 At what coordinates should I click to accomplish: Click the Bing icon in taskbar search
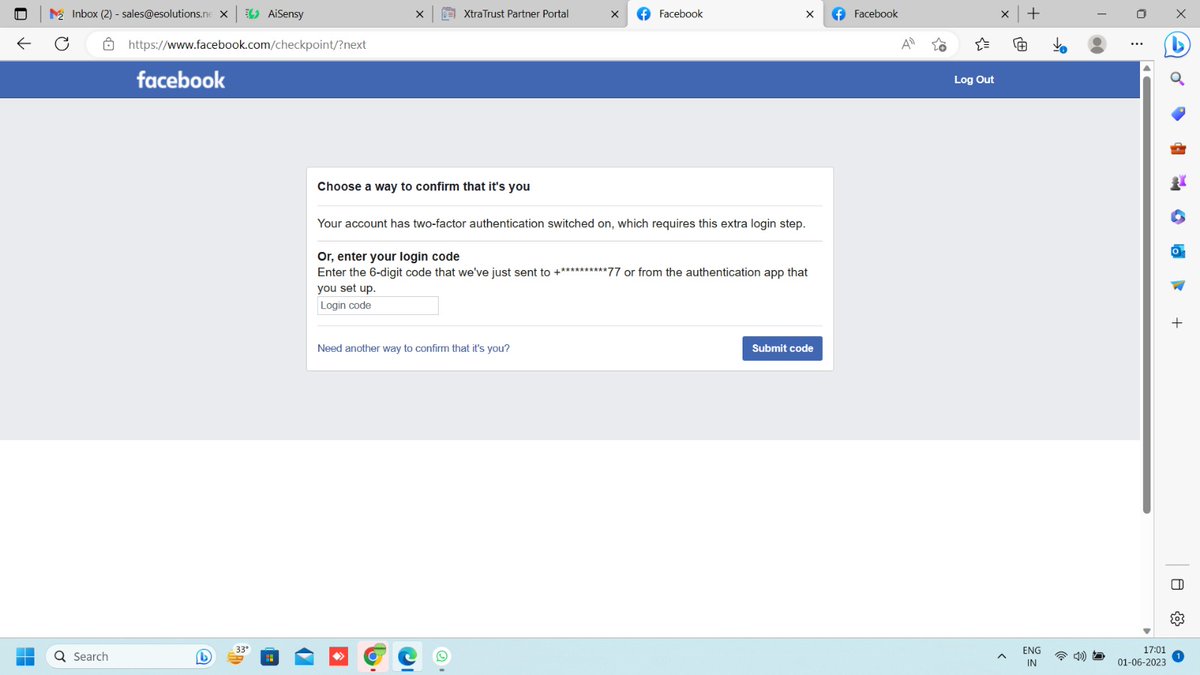204,657
